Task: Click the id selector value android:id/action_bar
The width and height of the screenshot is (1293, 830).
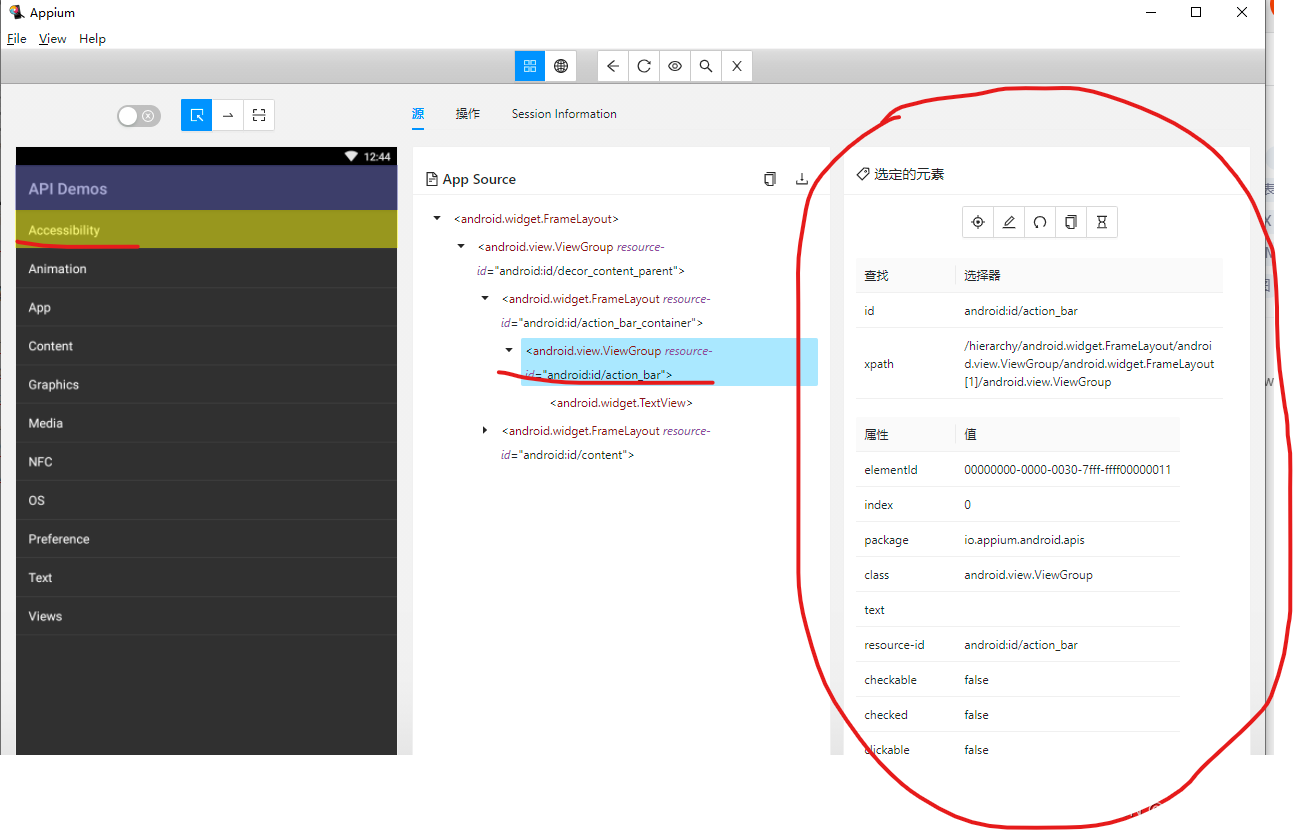Action: click(x=1021, y=311)
